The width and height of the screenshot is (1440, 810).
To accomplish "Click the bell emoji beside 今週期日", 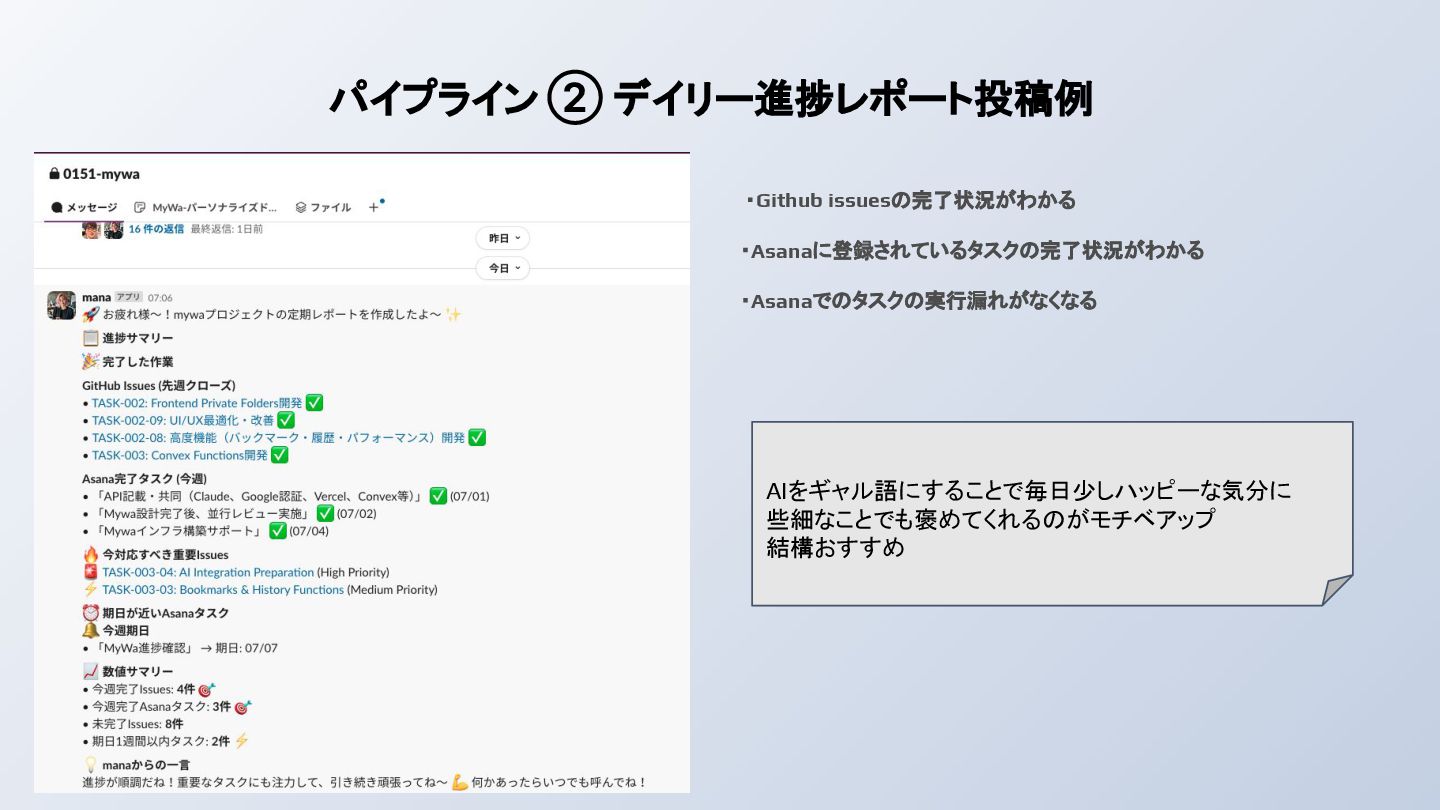I will (90, 630).
